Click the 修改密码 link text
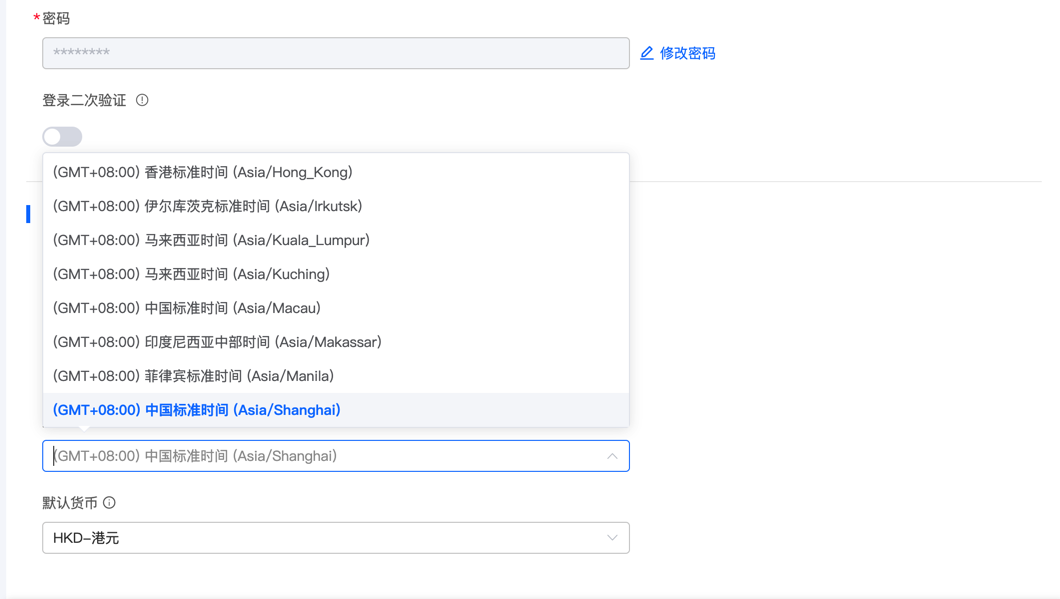The width and height of the screenshot is (1060, 599). pyautogui.click(x=687, y=53)
